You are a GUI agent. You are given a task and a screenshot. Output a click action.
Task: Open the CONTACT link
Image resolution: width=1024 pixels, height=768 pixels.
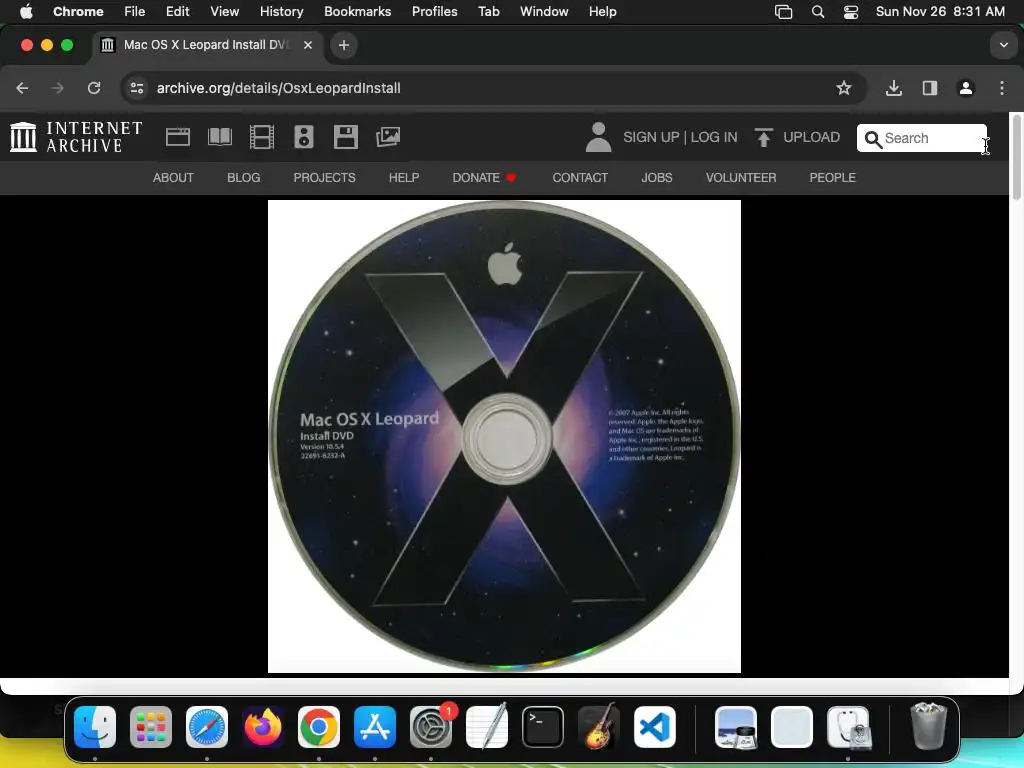pyautogui.click(x=580, y=178)
